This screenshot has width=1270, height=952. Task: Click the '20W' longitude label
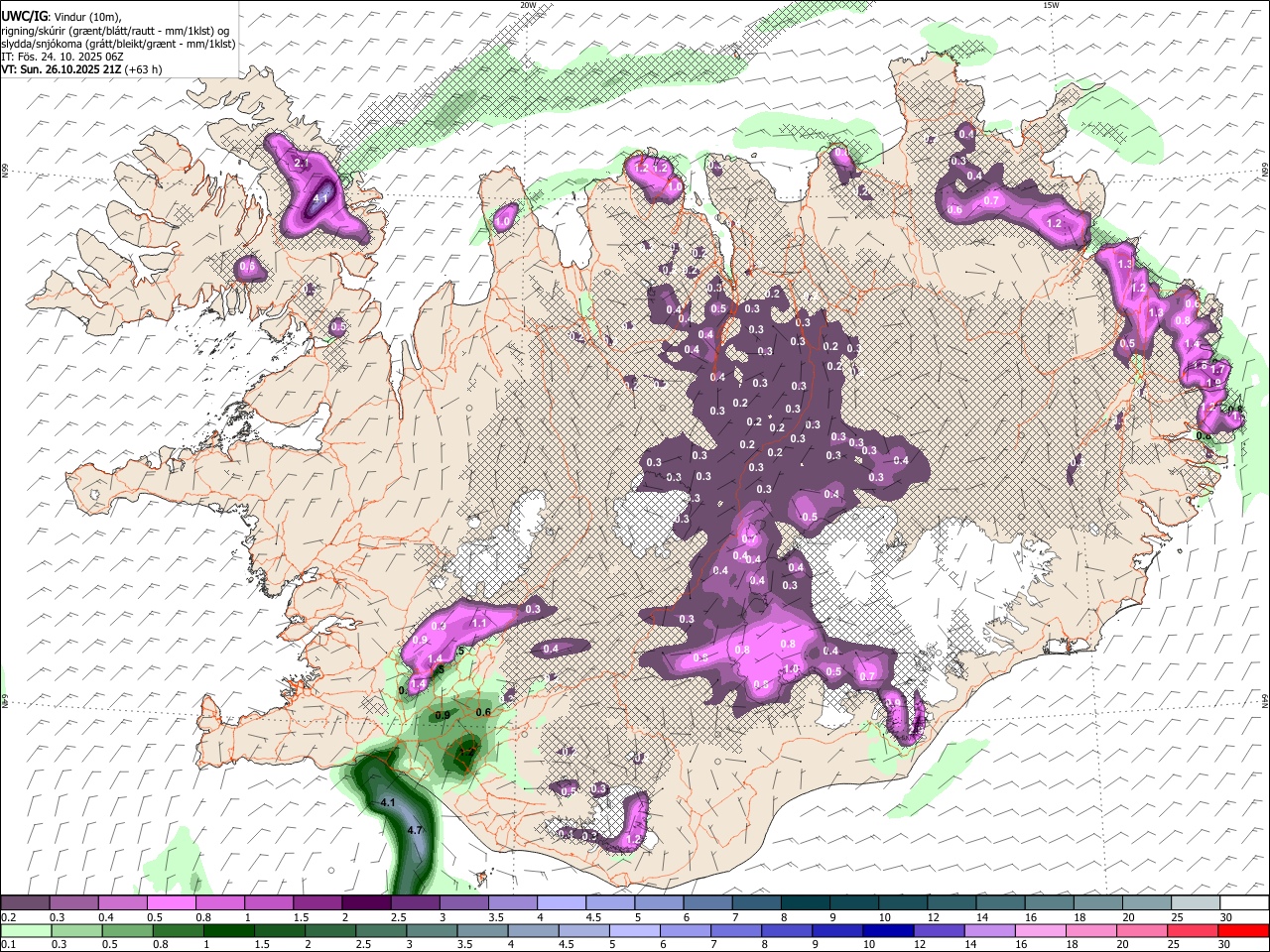tap(528, 5)
